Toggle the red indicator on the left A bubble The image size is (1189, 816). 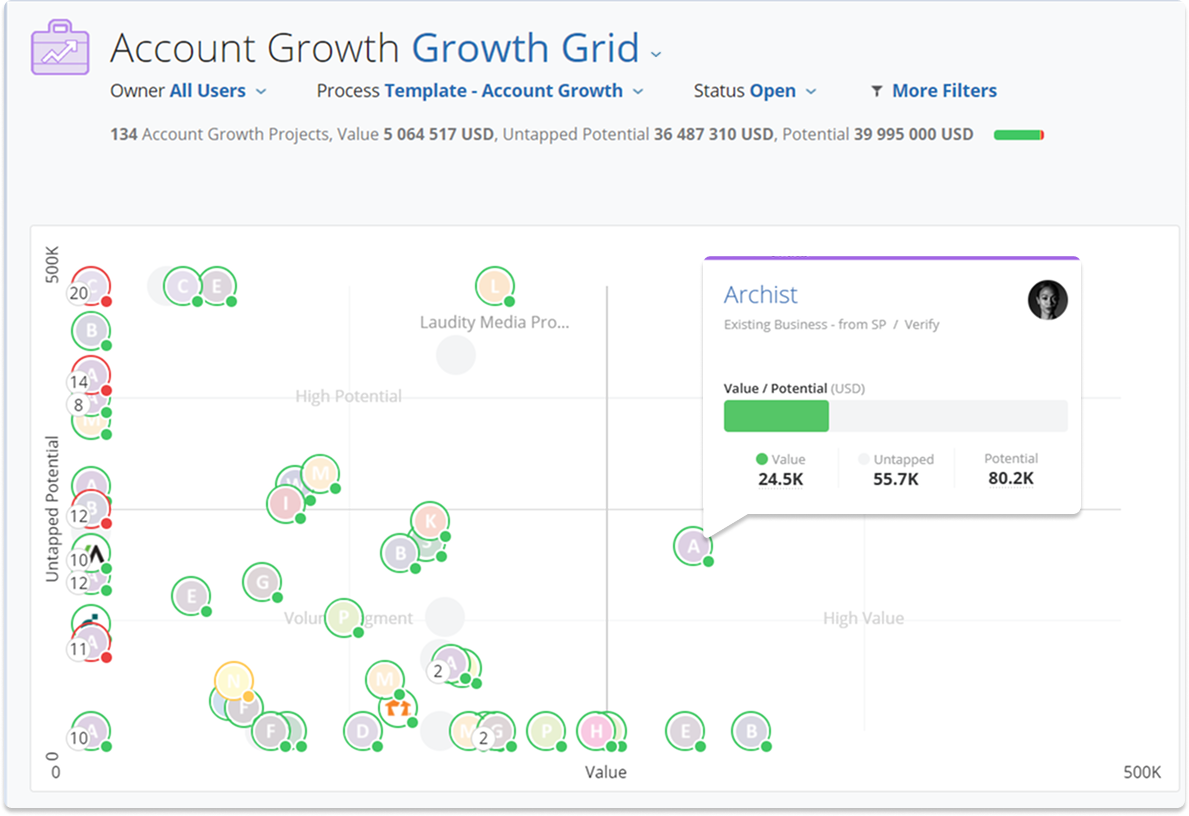[x=104, y=658]
